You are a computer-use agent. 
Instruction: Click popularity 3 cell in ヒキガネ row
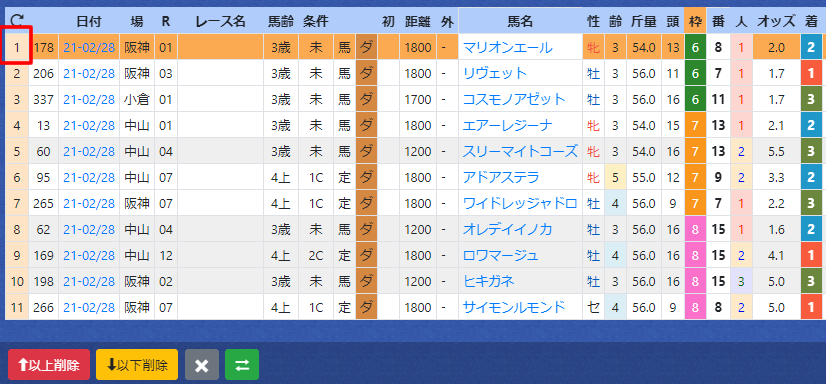pos(741,281)
